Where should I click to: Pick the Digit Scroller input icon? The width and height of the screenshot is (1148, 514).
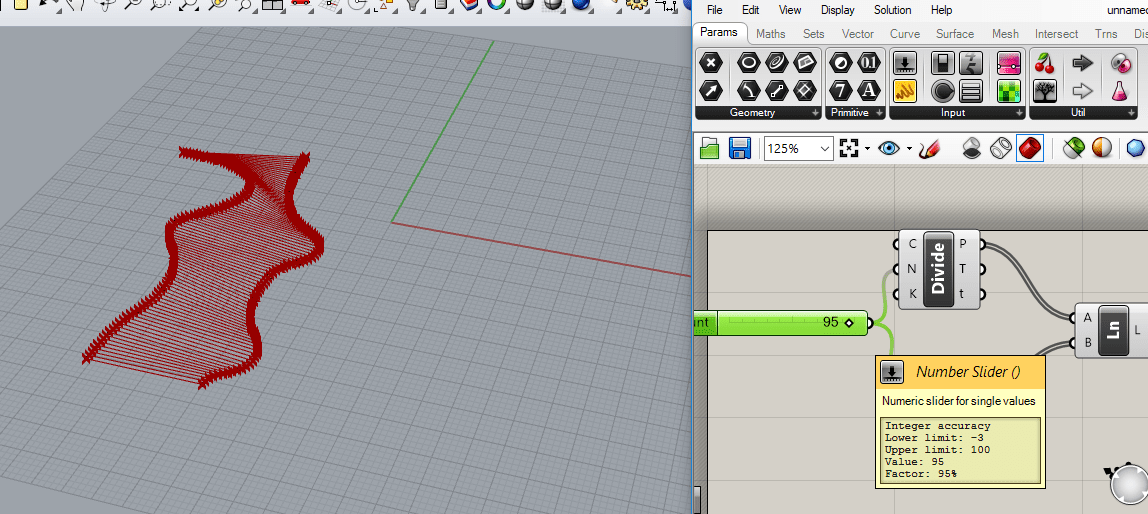click(x=971, y=63)
